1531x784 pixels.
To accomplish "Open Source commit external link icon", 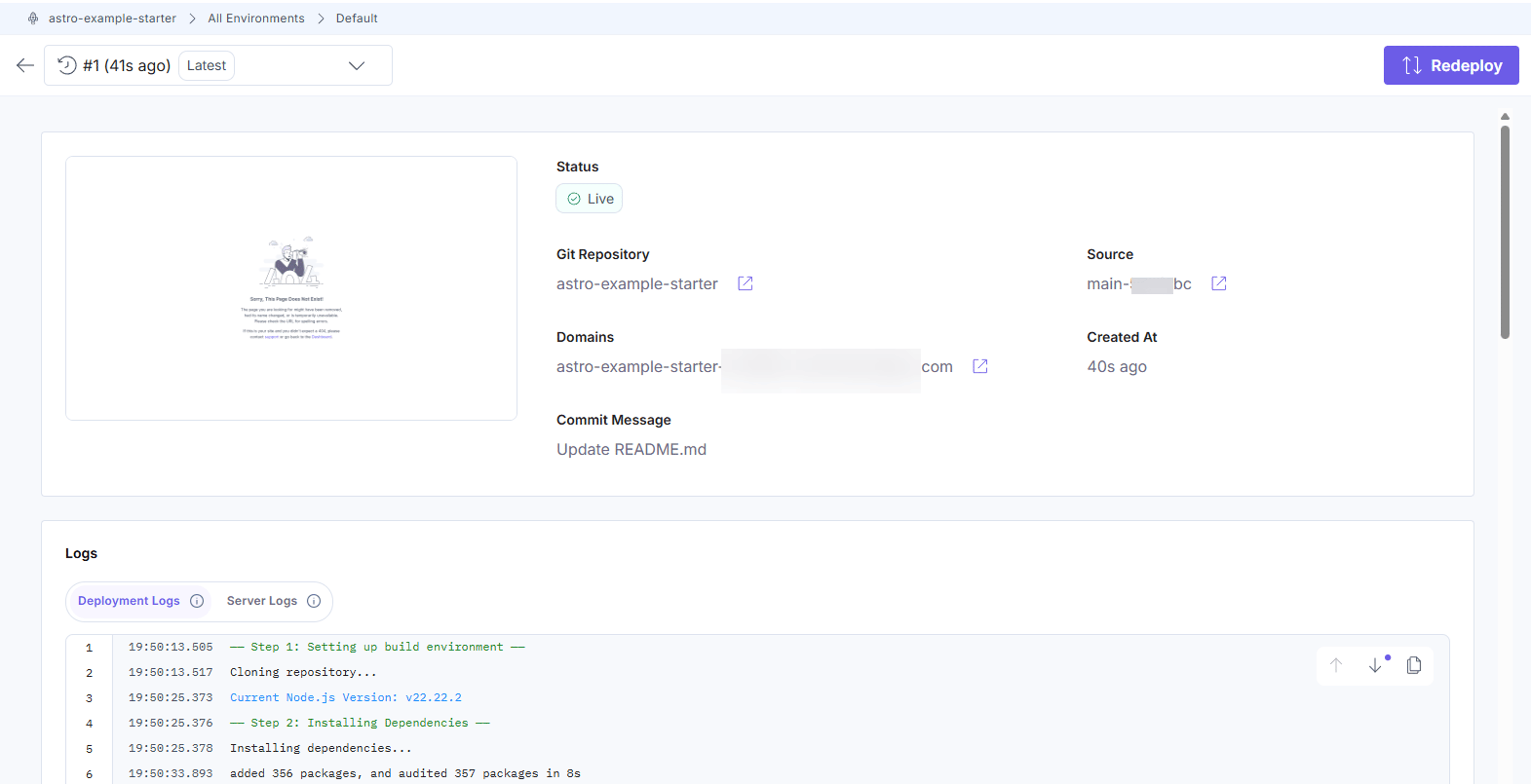I will (x=1218, y=283).
